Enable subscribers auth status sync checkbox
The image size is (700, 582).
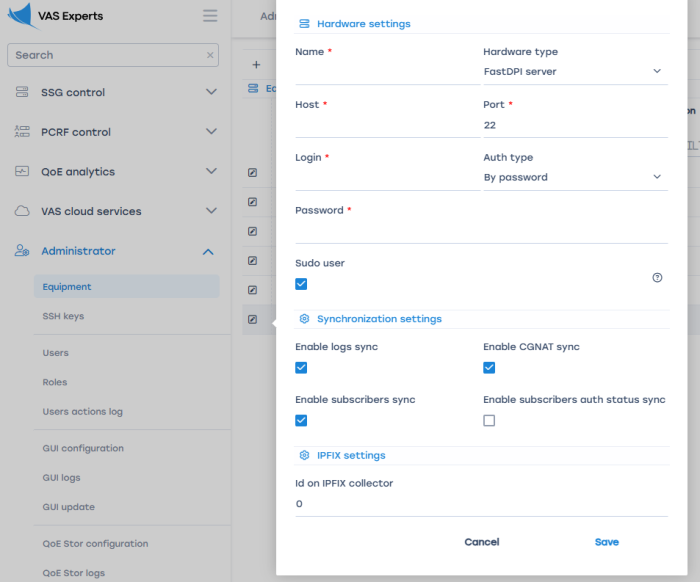coord(489,421)
